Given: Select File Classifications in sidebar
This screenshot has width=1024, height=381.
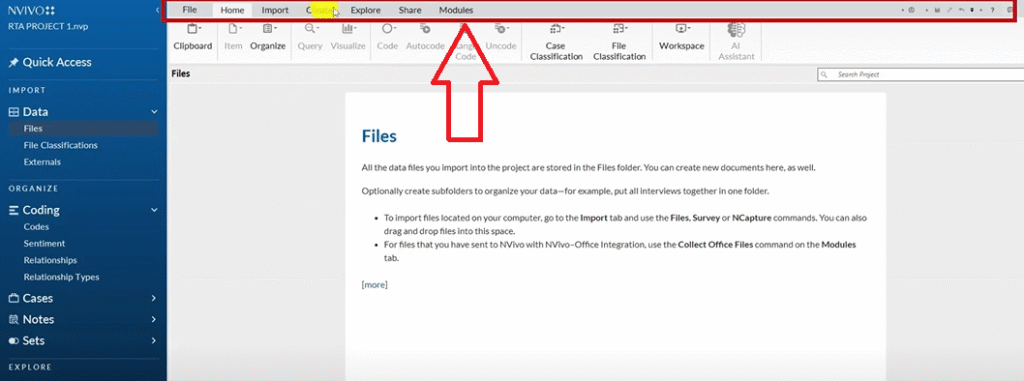Looking at the screenshot, I should click(x=61, y=145).
